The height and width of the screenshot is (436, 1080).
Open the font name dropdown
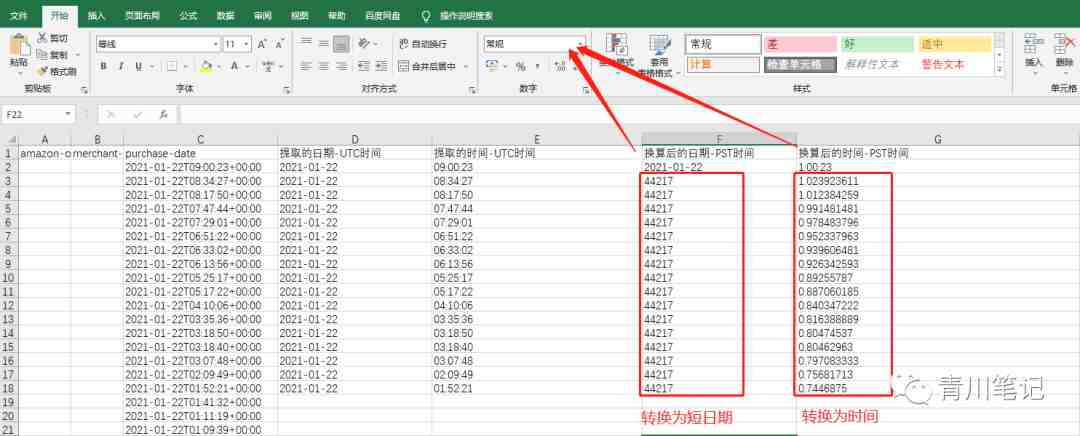216,44
